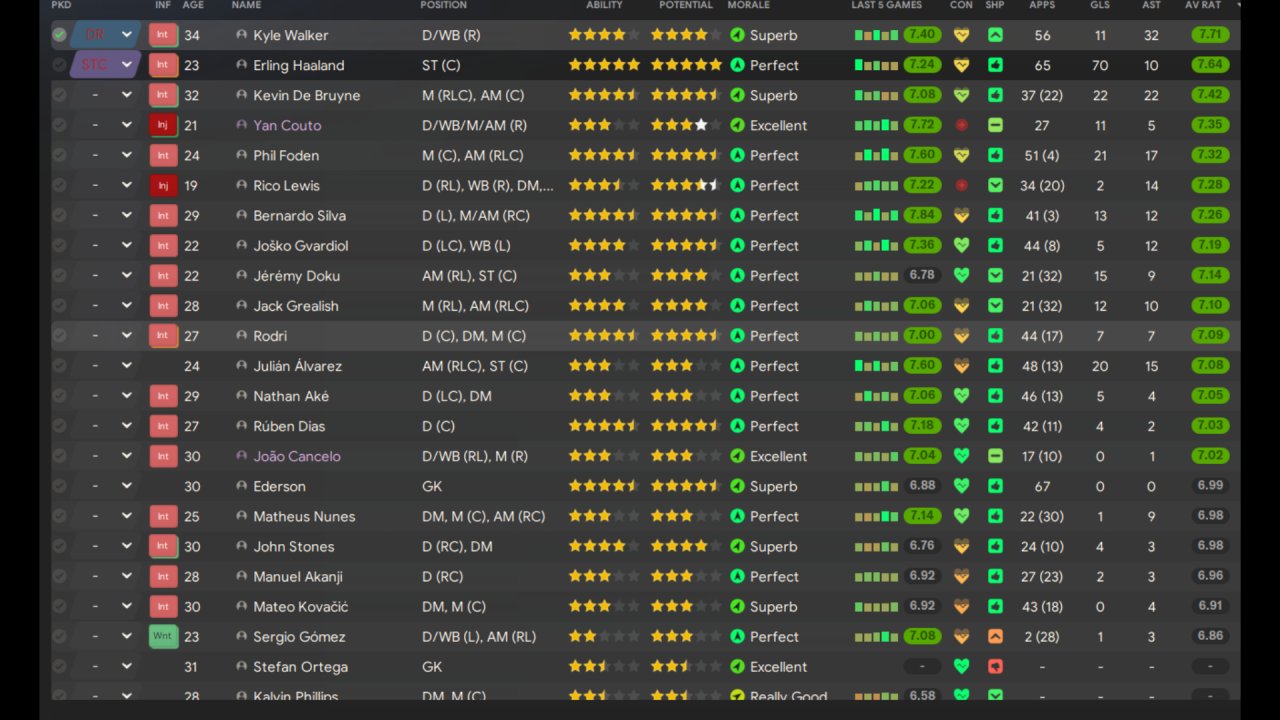
Task: Click Yan Couto's Excellent morale icon
Action: point(737,125)
